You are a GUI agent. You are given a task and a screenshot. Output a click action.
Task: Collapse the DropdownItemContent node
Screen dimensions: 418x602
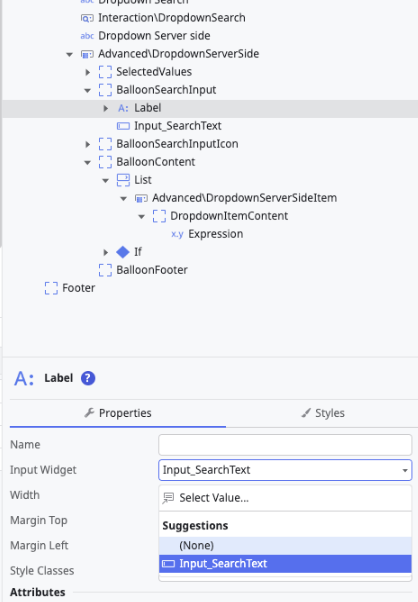pos(142,217)
